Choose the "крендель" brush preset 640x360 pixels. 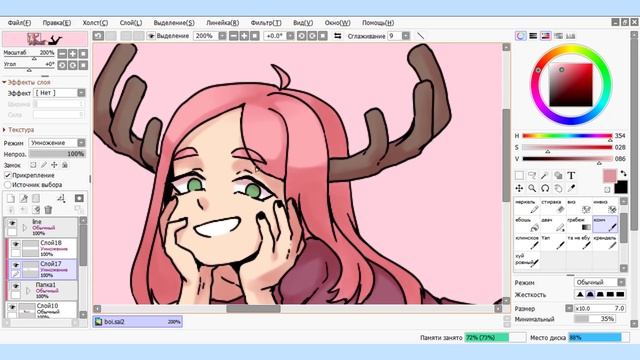[605, 242]
